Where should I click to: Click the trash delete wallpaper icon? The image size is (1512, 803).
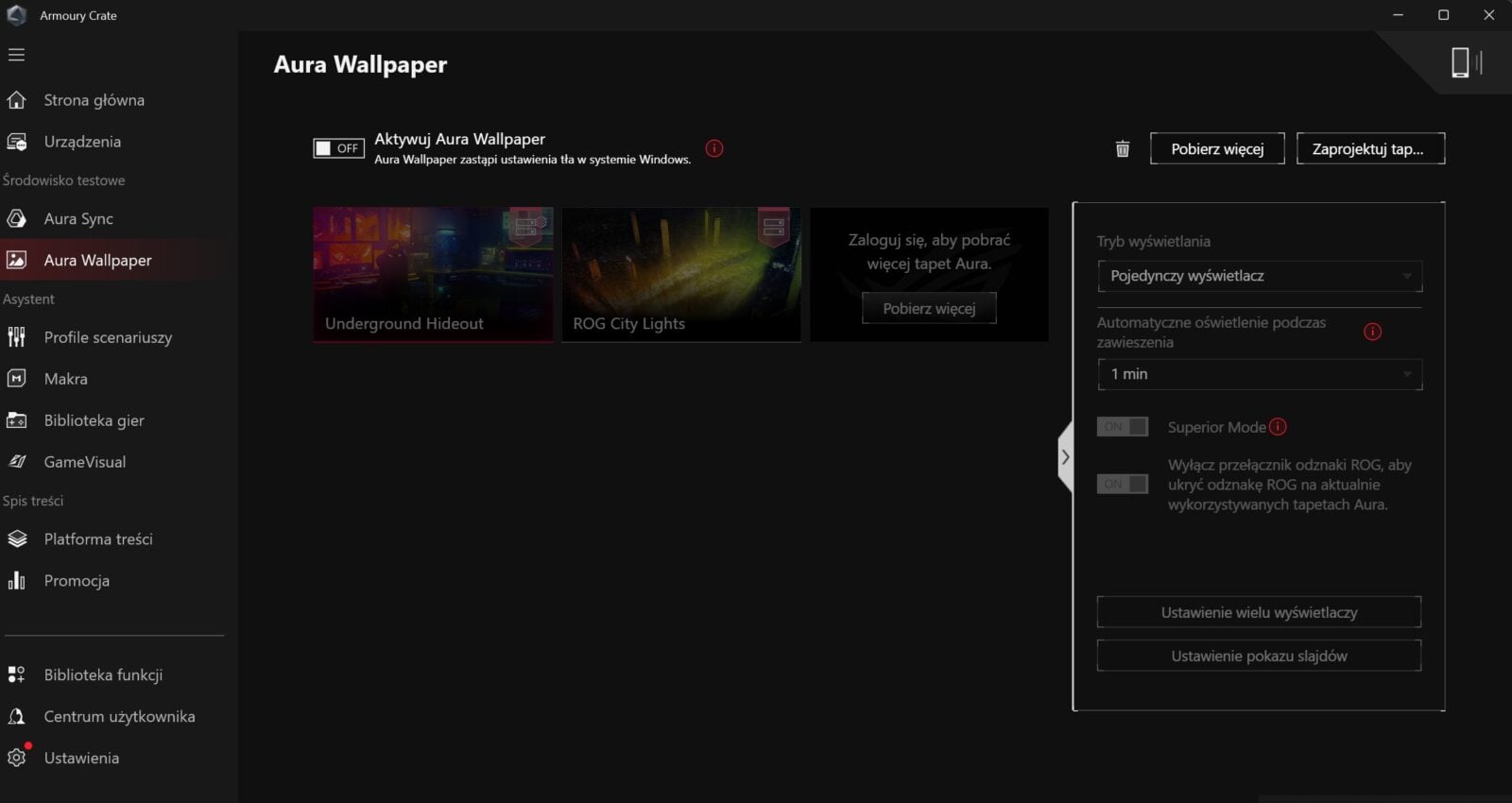click(x=1123, y=148)
